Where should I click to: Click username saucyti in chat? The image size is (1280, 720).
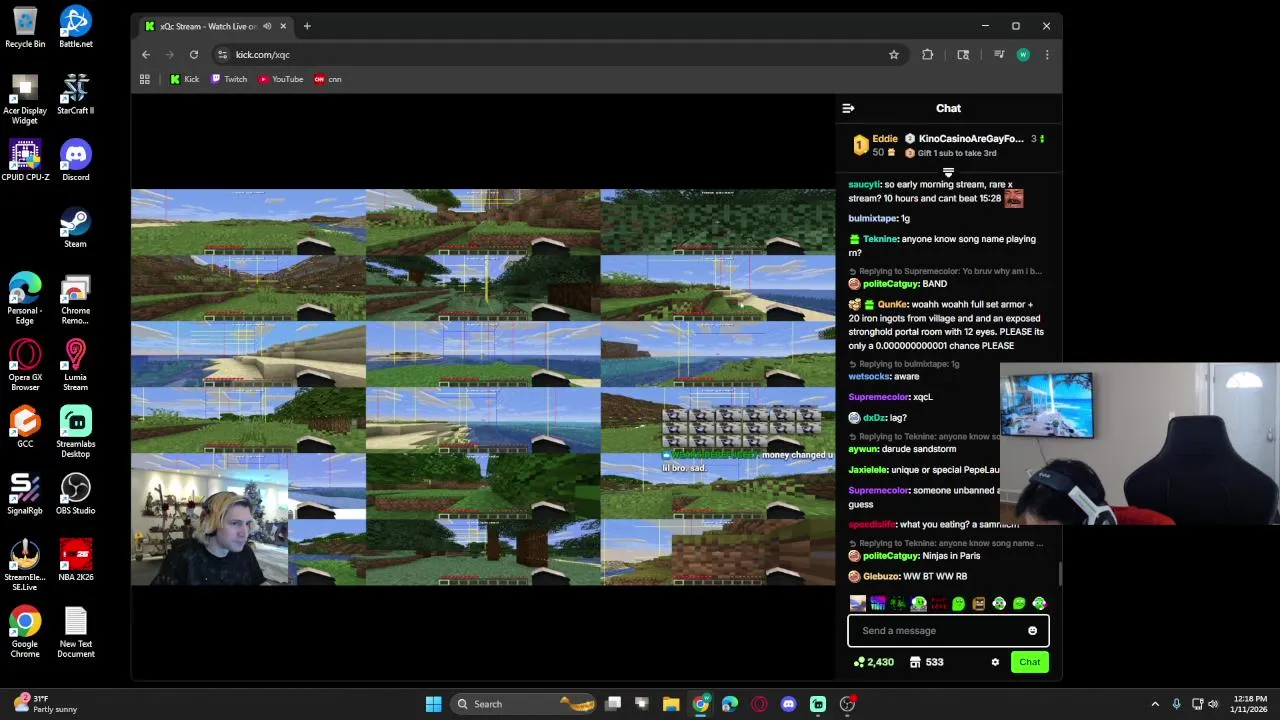point(864,184)
